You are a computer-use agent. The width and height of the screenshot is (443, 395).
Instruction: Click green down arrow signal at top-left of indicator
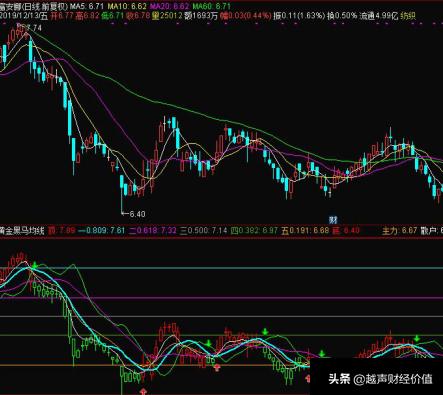(35, 265)
